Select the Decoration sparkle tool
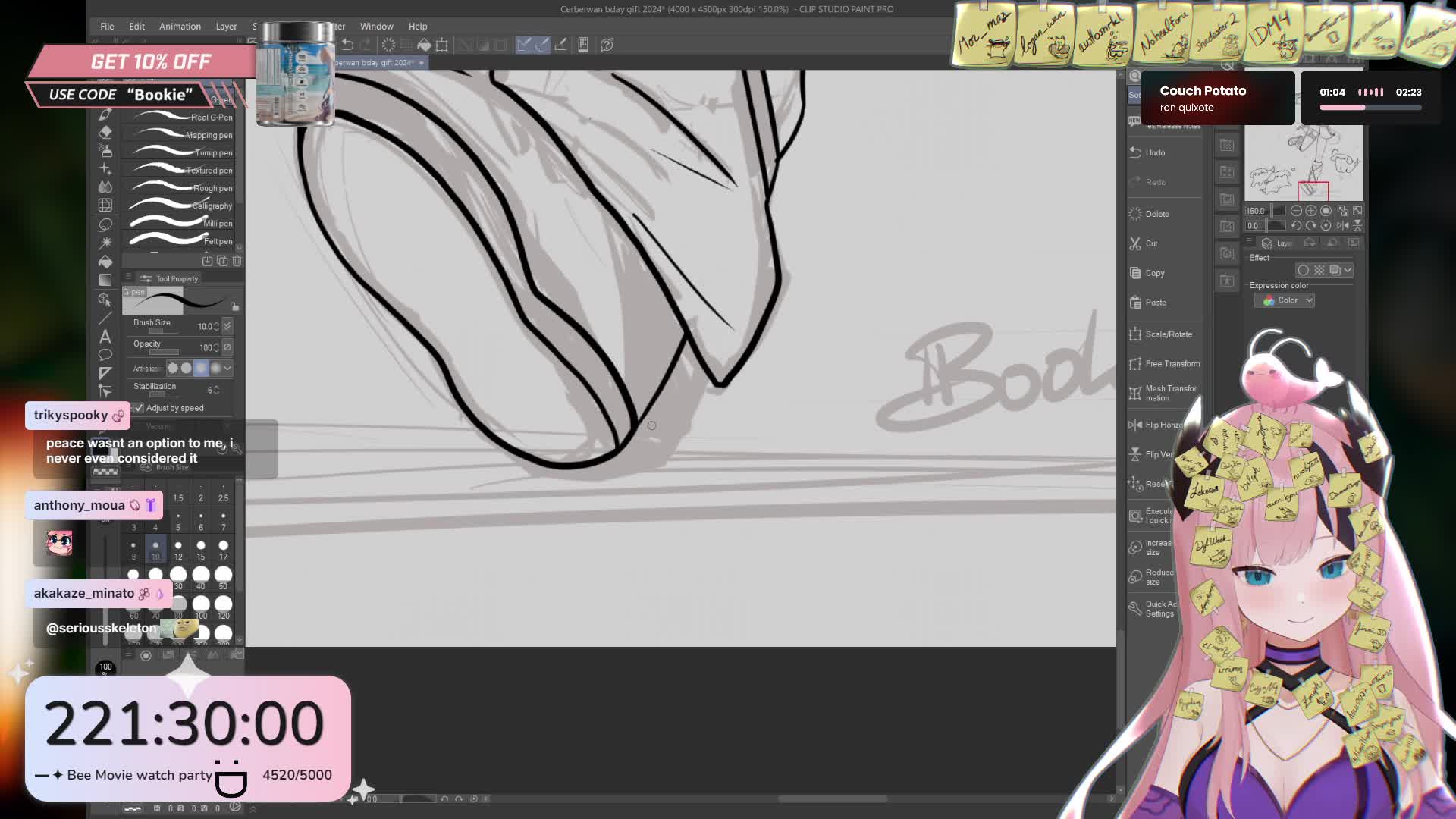The image size is (1456, 819). 105,168
